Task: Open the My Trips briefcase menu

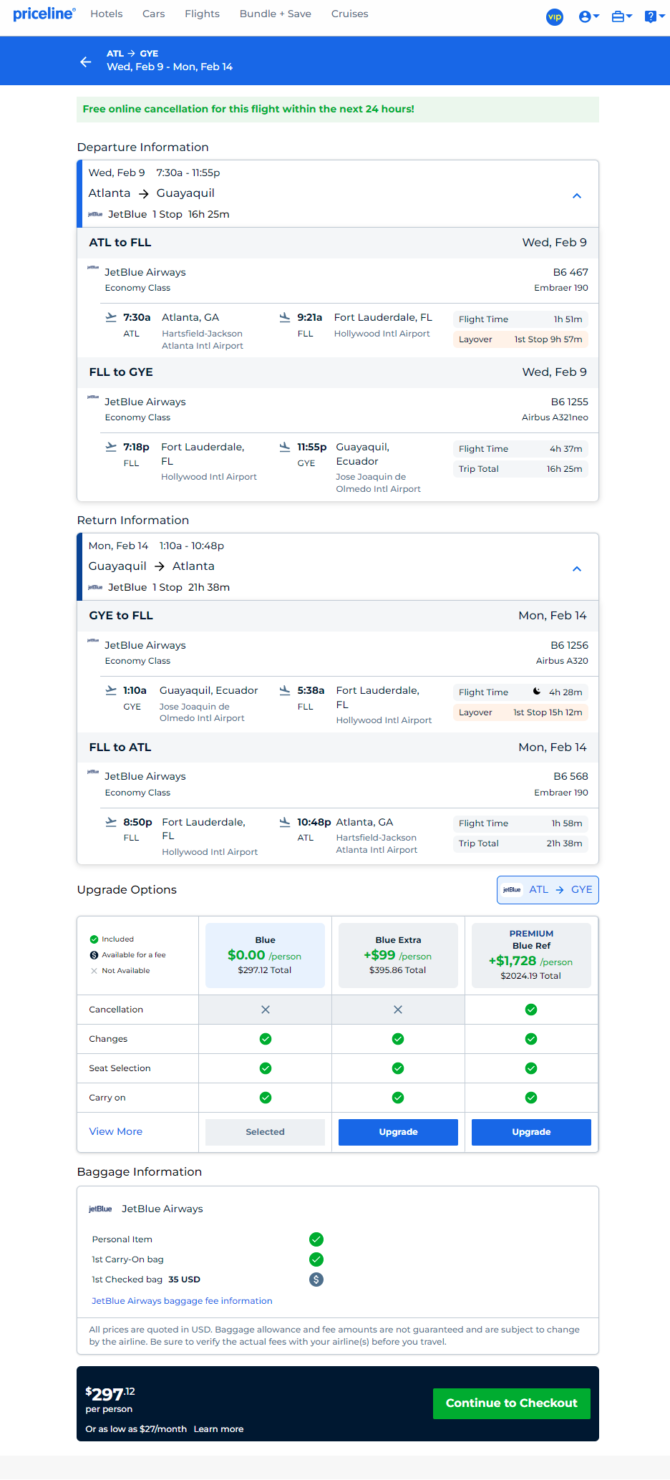Action: (622, 16)
